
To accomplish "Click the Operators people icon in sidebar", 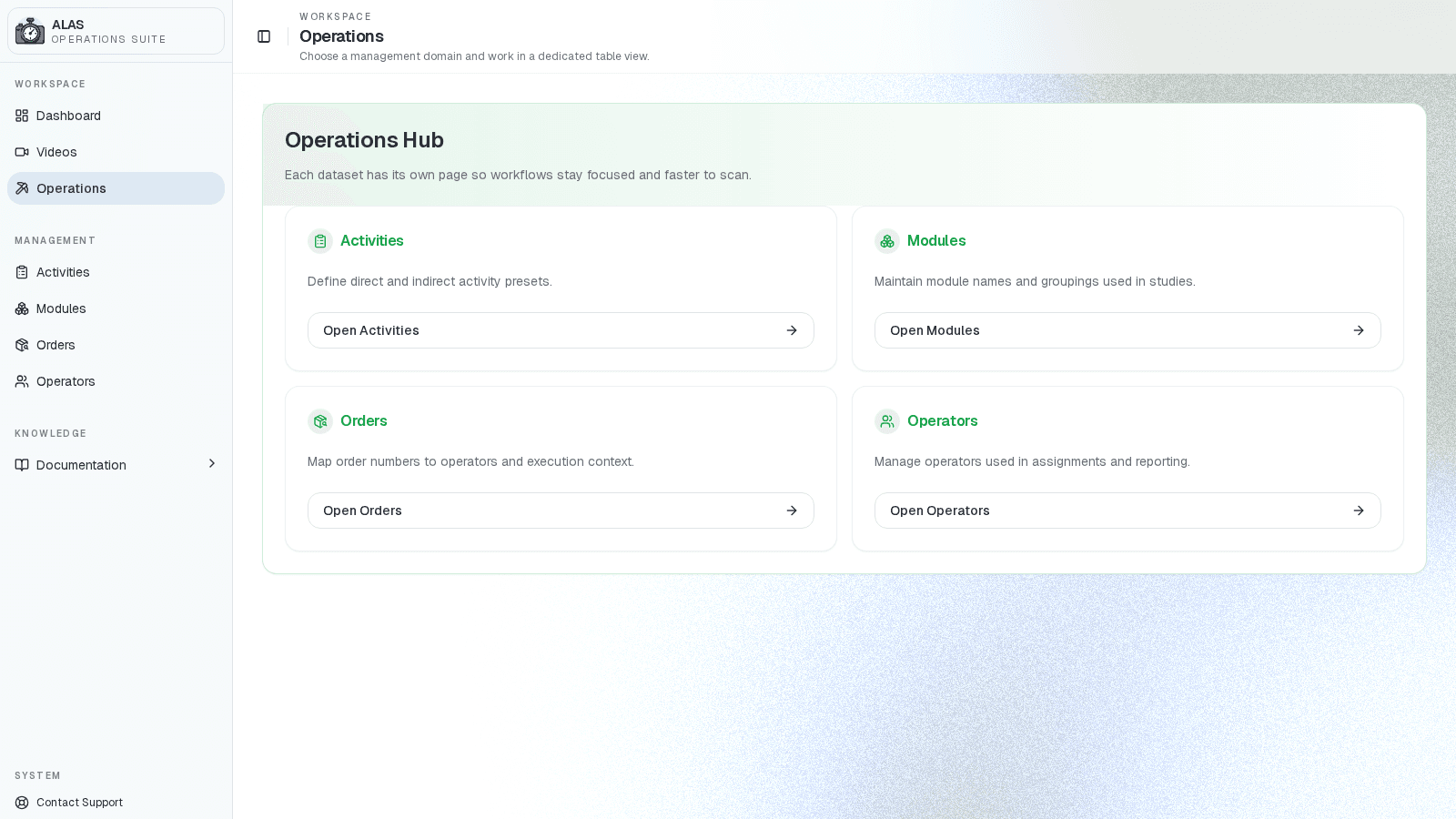I will [22, 381].
